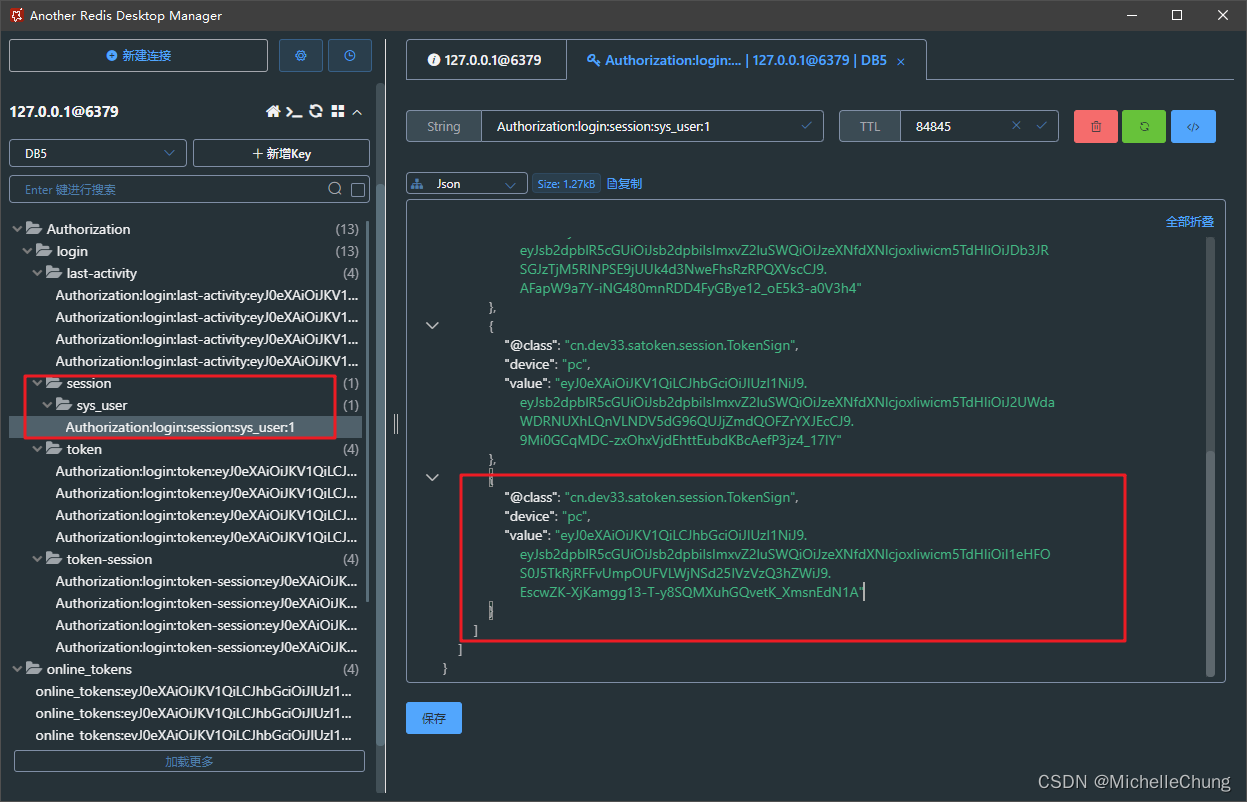Collapse the online_tokens folder
The height and width of the screenshot is (802, 1247).
[17, 669]
